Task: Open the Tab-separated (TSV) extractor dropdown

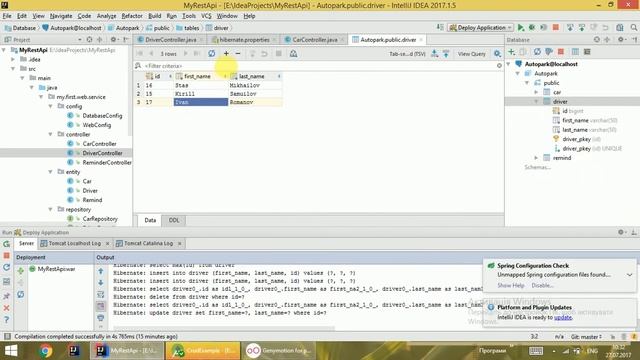Action: tap(407, 54)
